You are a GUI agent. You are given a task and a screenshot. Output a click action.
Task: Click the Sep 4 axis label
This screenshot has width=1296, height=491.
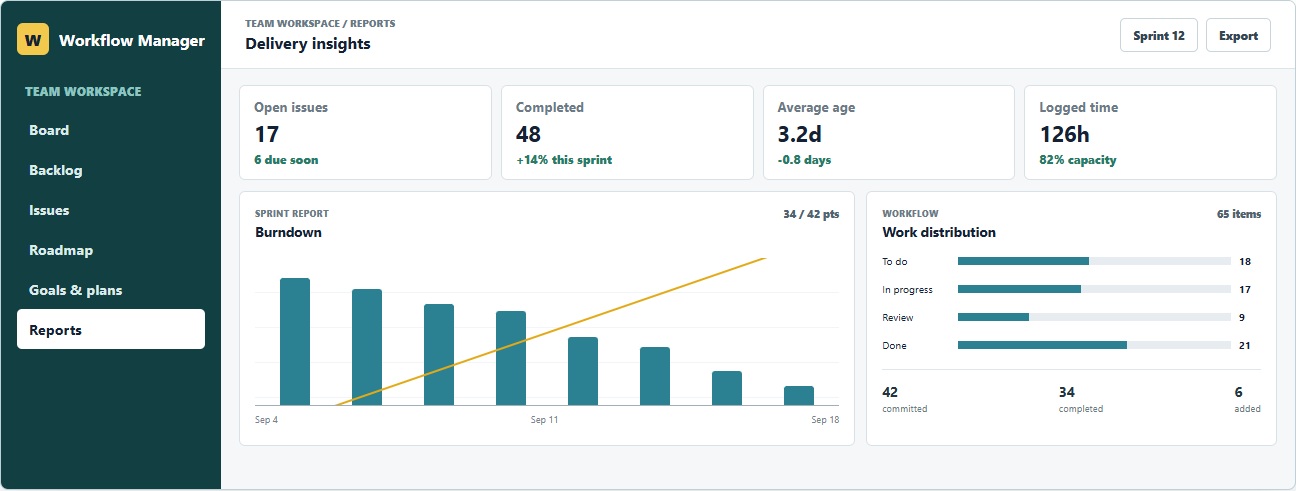pos(266,420)
